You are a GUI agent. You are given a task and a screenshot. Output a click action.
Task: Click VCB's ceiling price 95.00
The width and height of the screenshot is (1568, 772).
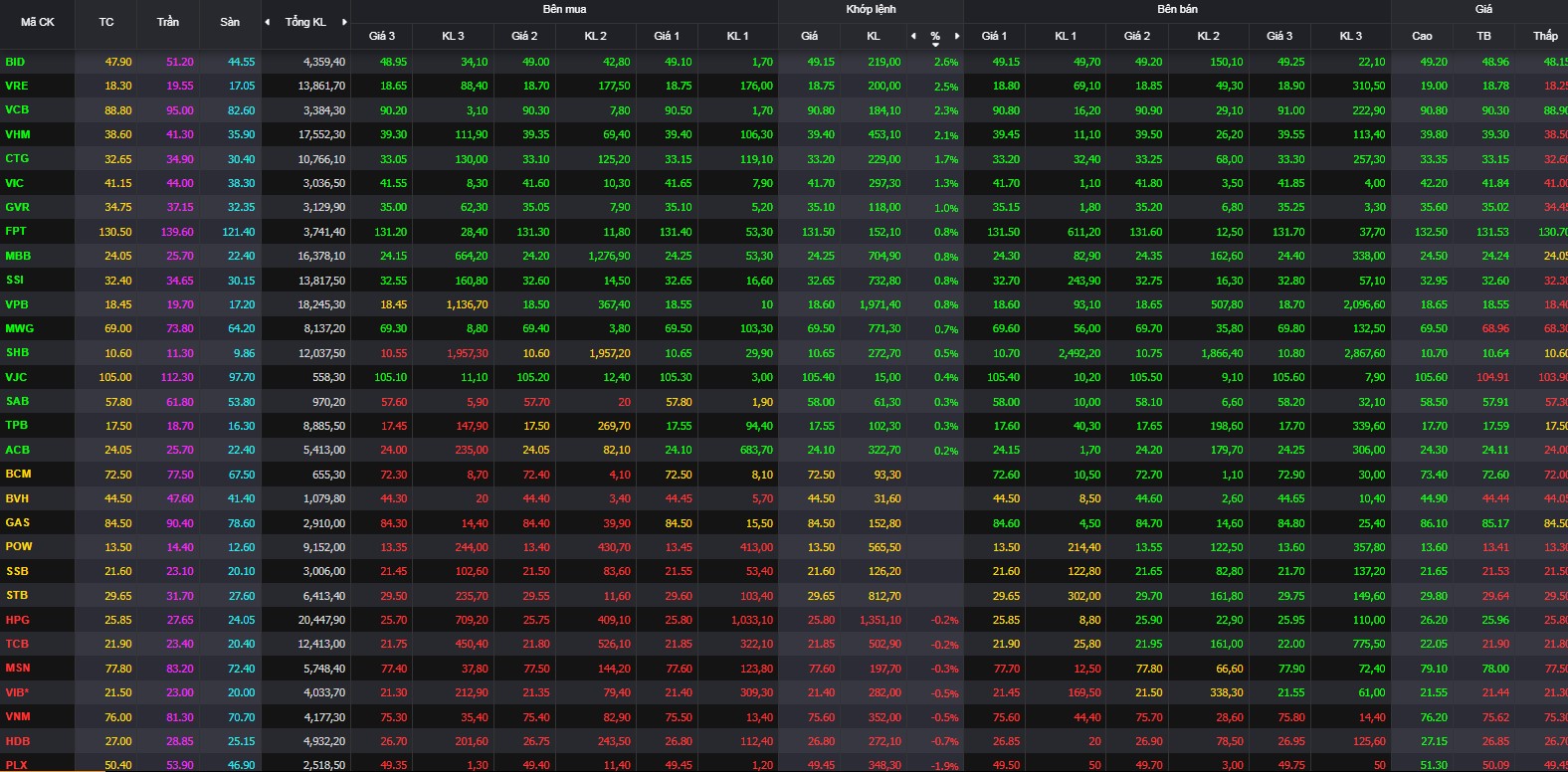point(180,110)
